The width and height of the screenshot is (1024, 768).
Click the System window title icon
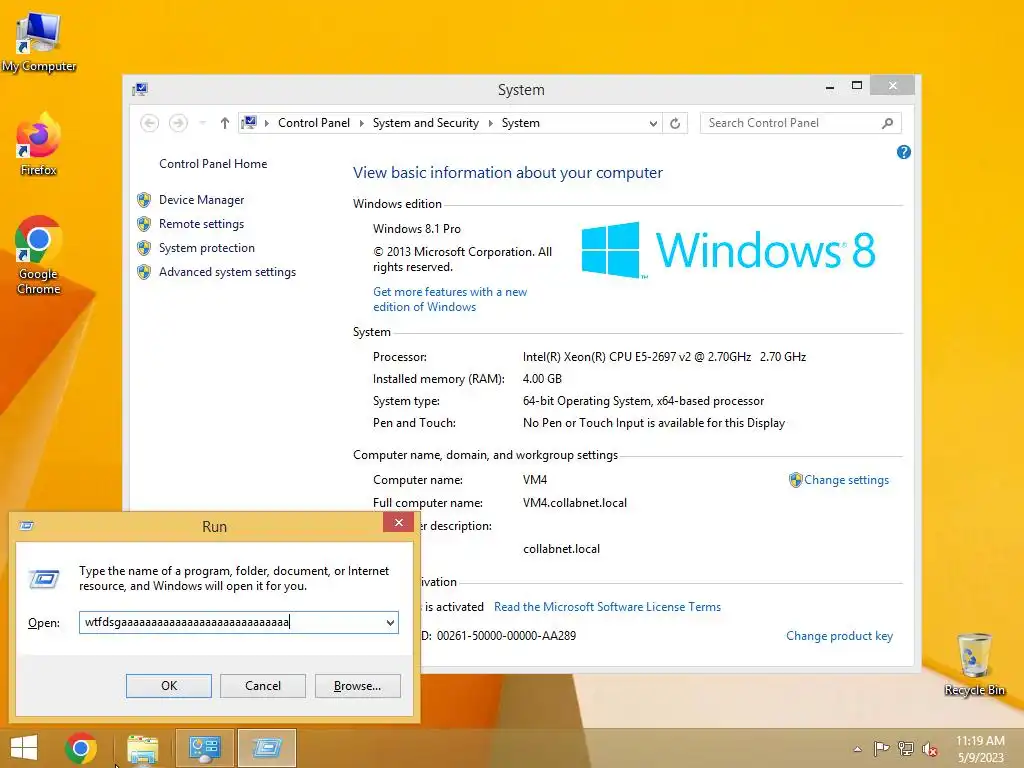pyautogui.click(x=140, y=89)
